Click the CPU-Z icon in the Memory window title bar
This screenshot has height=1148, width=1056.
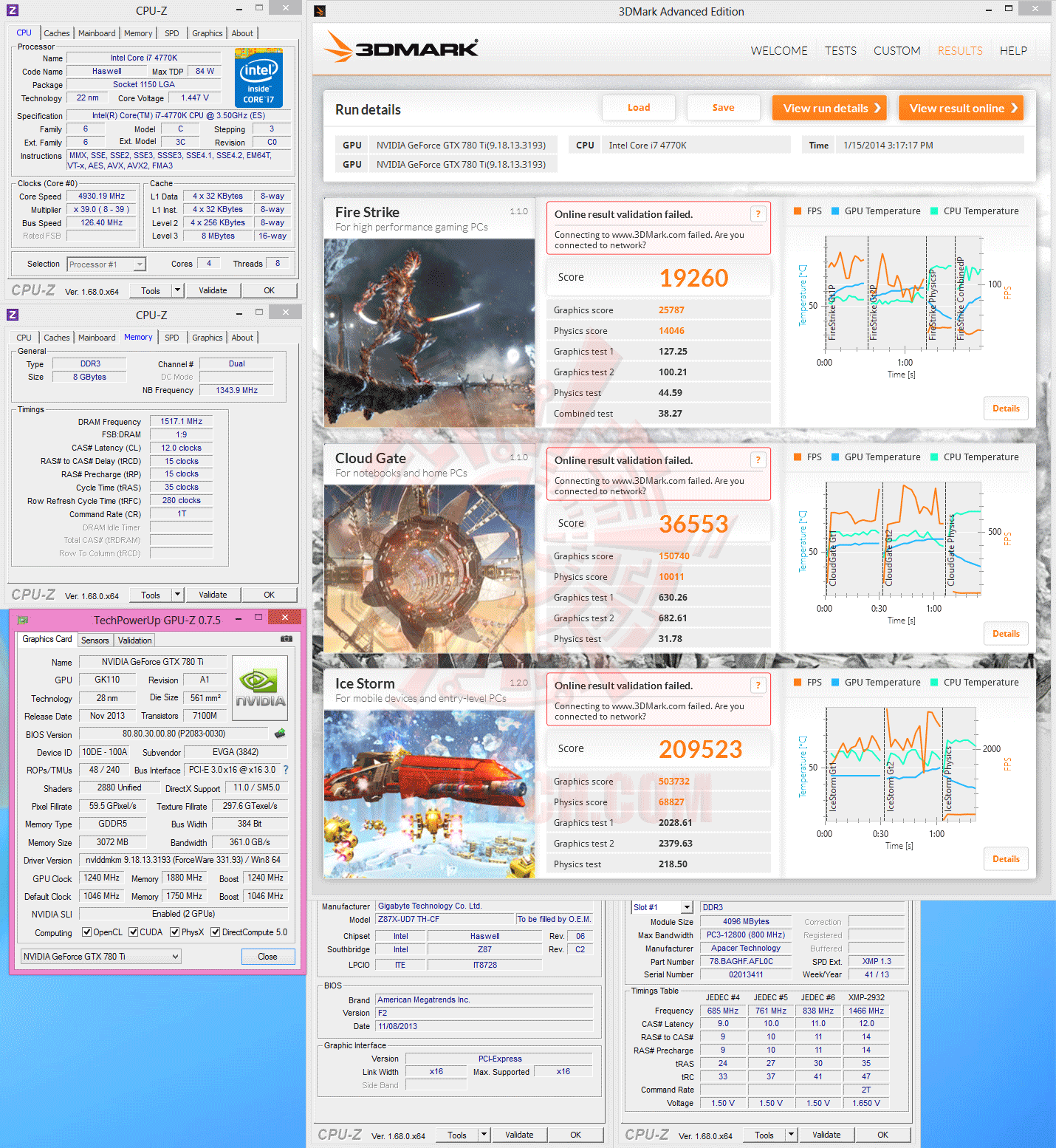tap(13, 315)
